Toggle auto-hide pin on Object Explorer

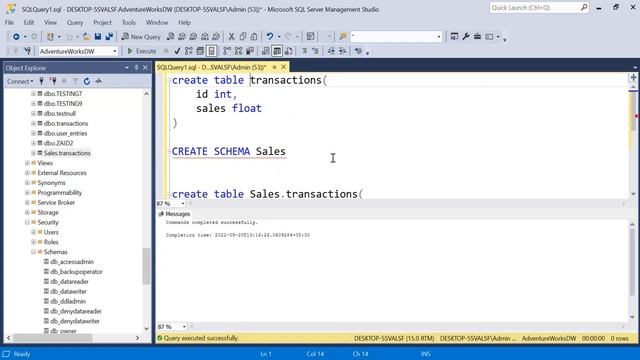[x=136, y=68]
